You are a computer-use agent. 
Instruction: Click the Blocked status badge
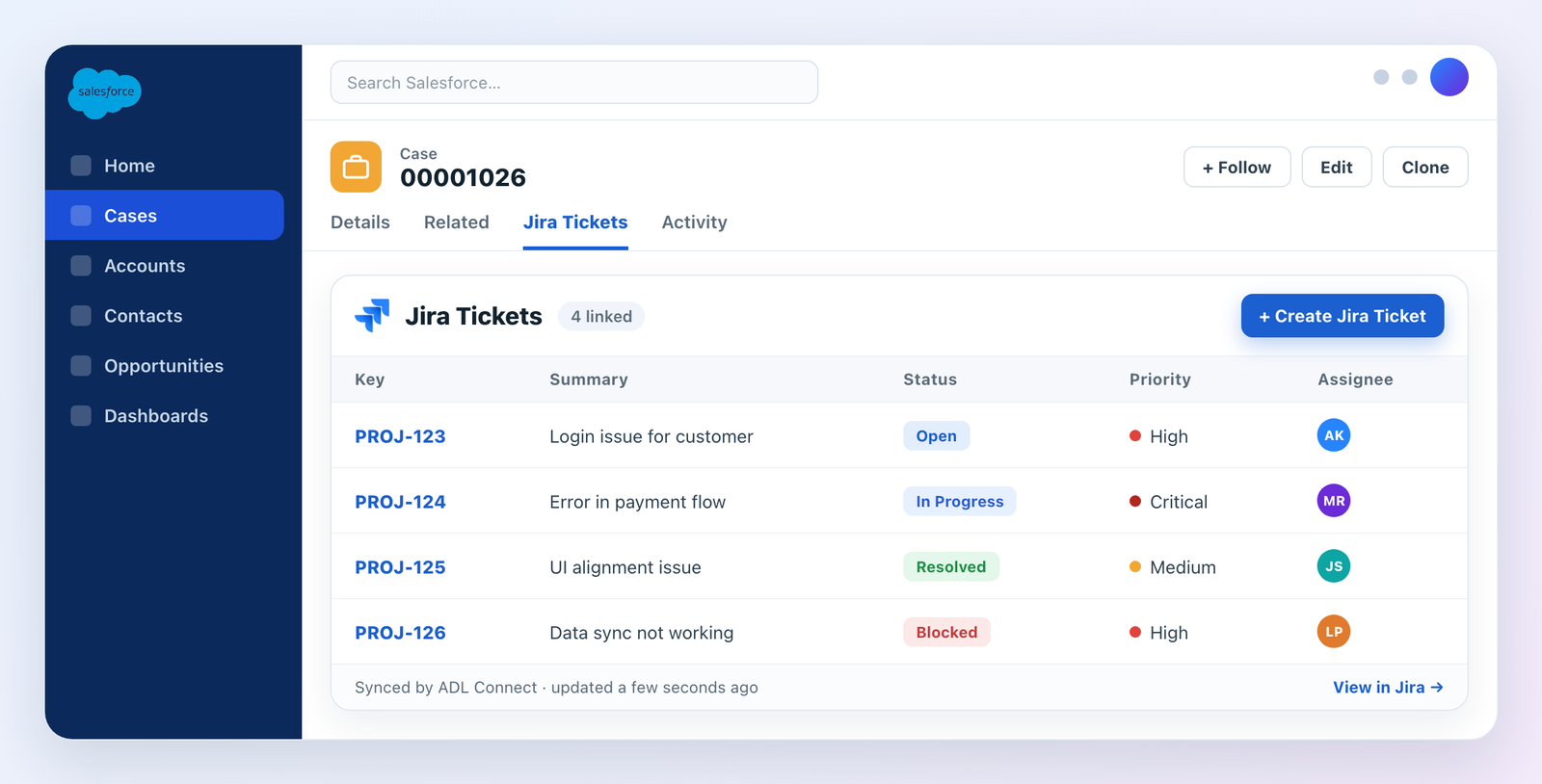coord(946,632)
